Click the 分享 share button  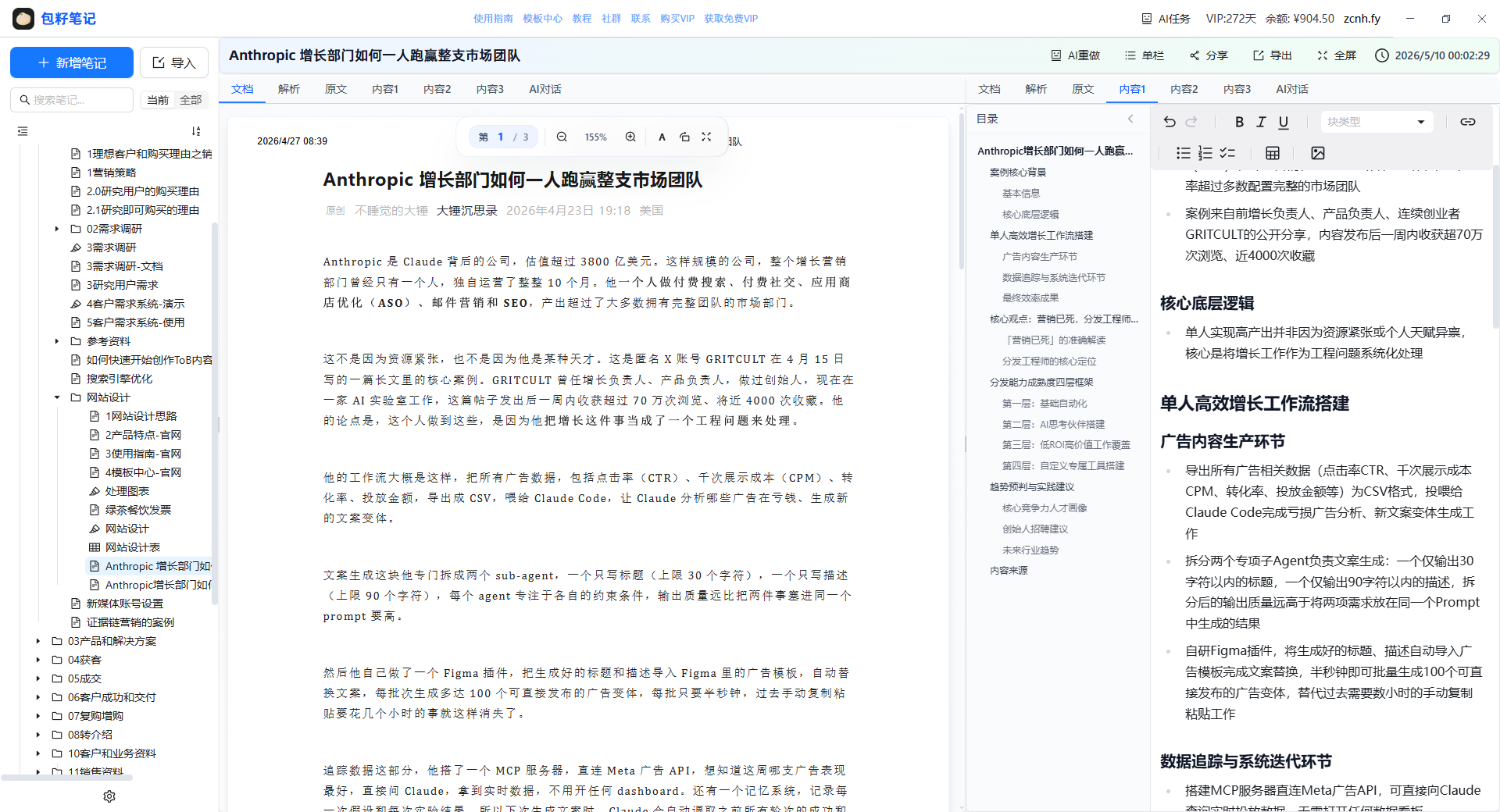(x=1209, y=55)
